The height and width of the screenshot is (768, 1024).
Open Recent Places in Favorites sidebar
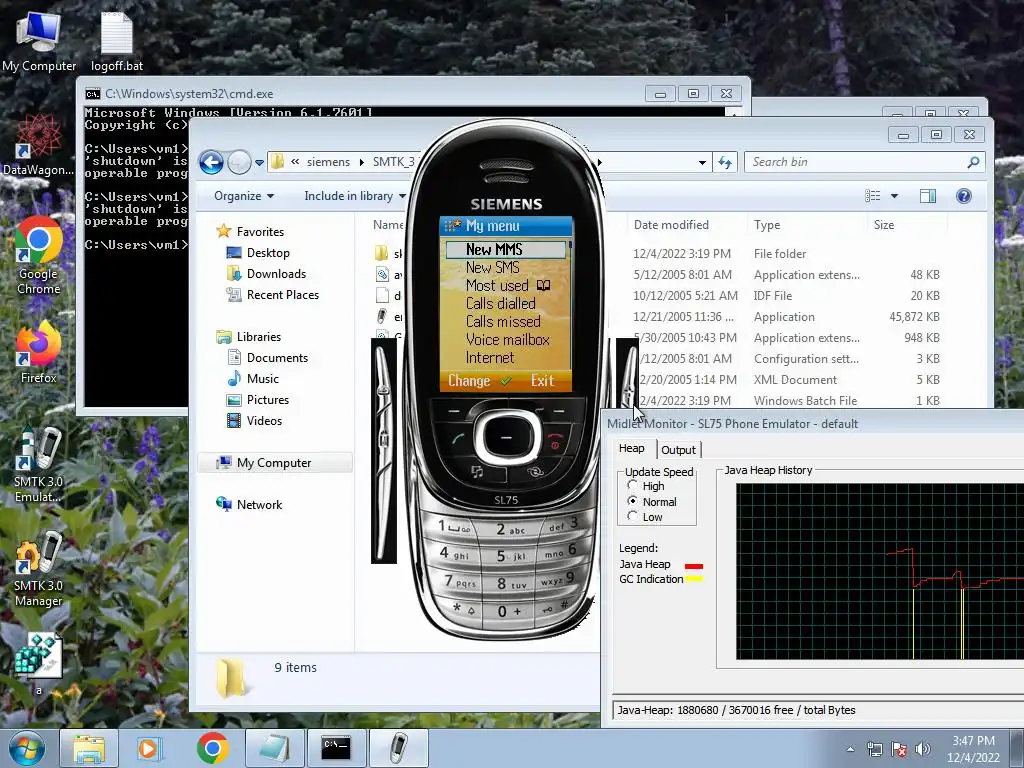pos(272,295)
